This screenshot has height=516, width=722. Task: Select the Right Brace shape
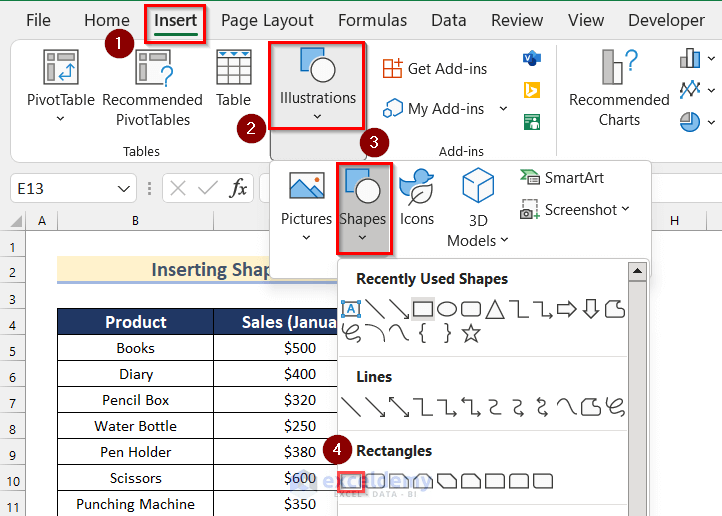pyautogui.click(x=447, y=333)
